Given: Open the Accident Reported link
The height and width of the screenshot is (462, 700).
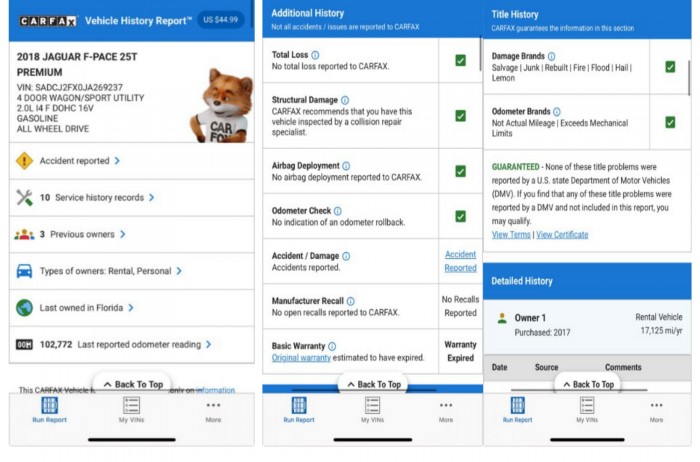Looking at the screenshot, I should tap(460, 261).
